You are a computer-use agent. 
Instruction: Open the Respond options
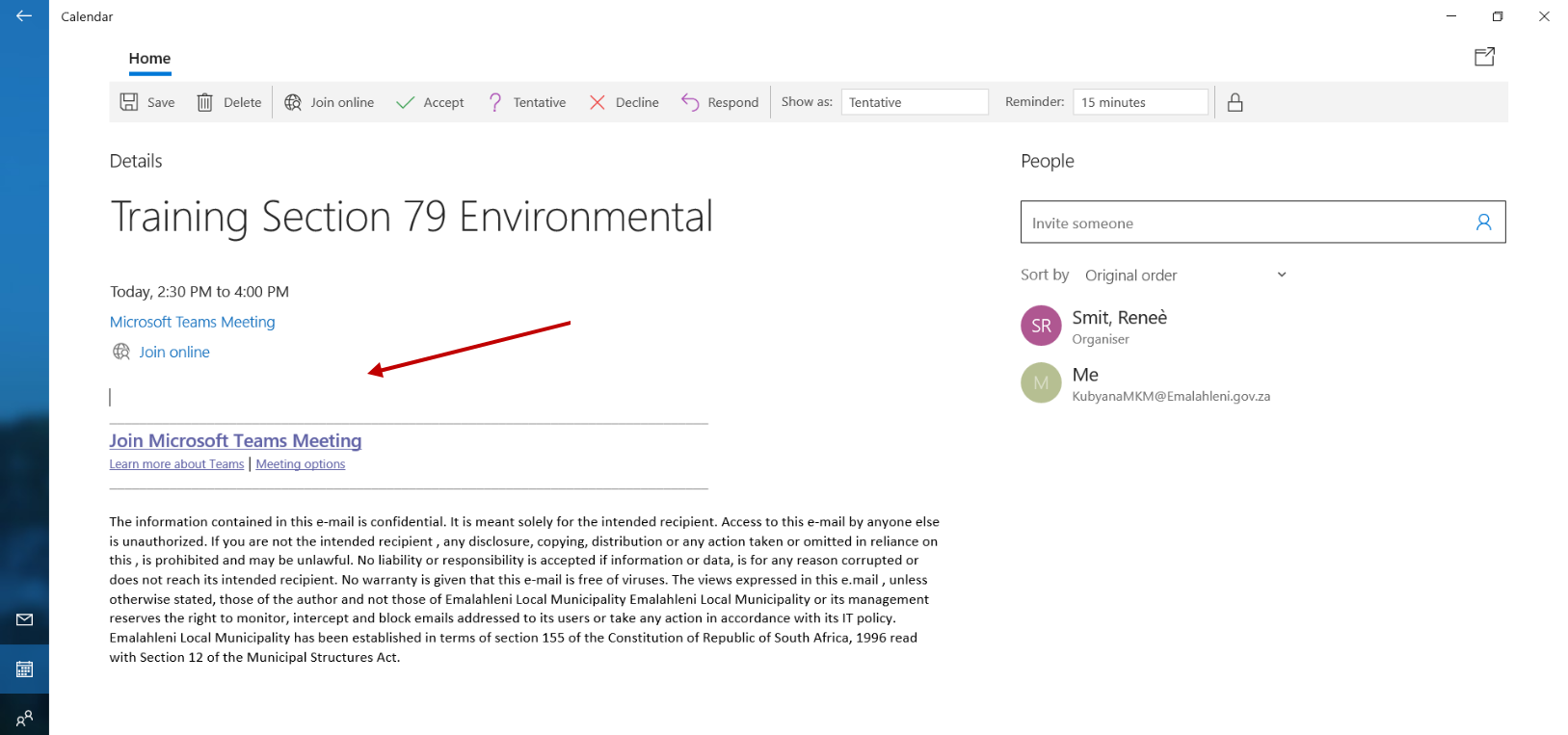click(x=720, y=102)
